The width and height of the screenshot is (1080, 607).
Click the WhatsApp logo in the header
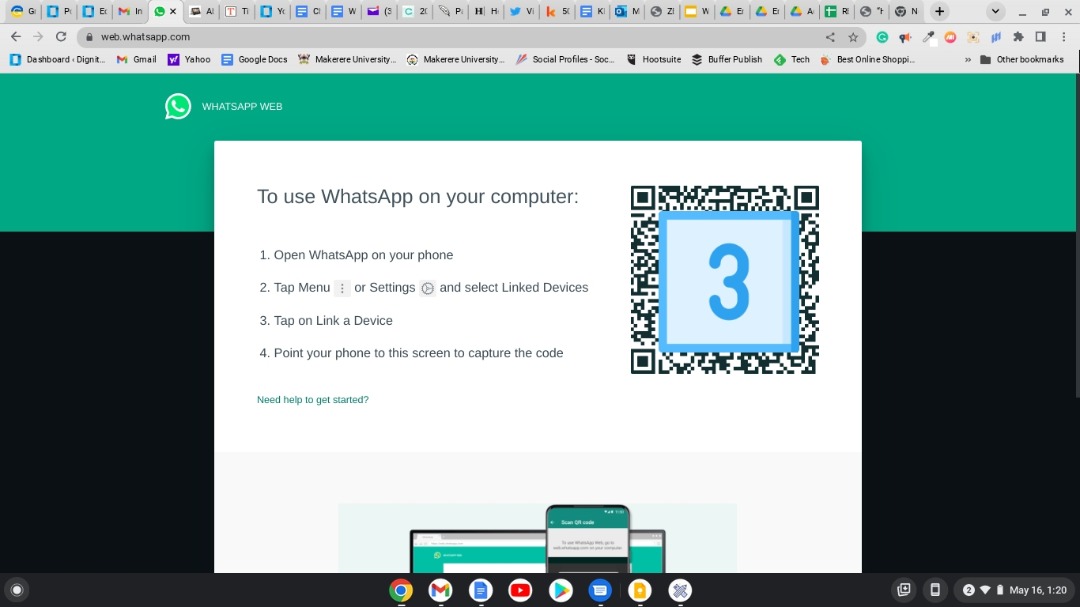(x=178, y=106)
